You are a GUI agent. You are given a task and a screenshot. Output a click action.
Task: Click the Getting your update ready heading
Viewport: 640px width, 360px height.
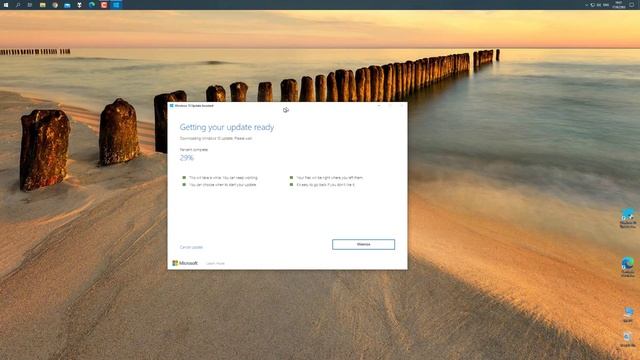pos(227,127)
